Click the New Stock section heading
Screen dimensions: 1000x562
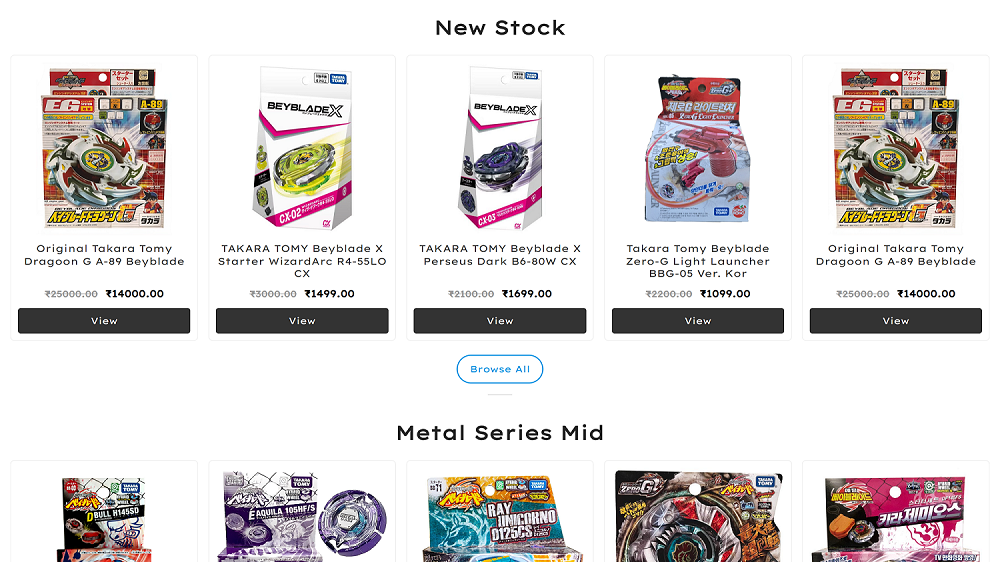(500, 28)
